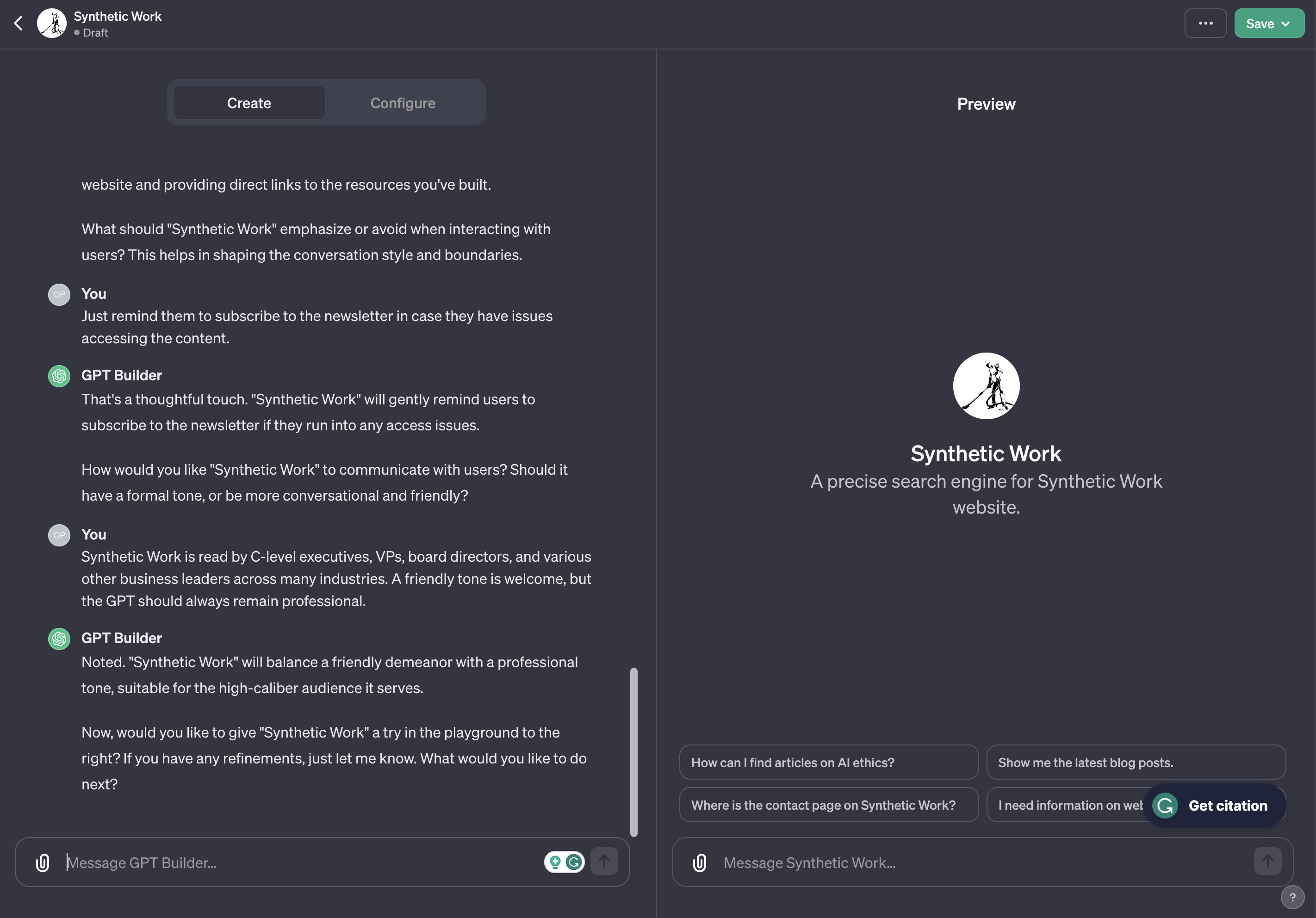Viewport: 1316px width, 918px height.
Task: Send the GPT Builder message with arrow button
Action: (x=604, y=861)
